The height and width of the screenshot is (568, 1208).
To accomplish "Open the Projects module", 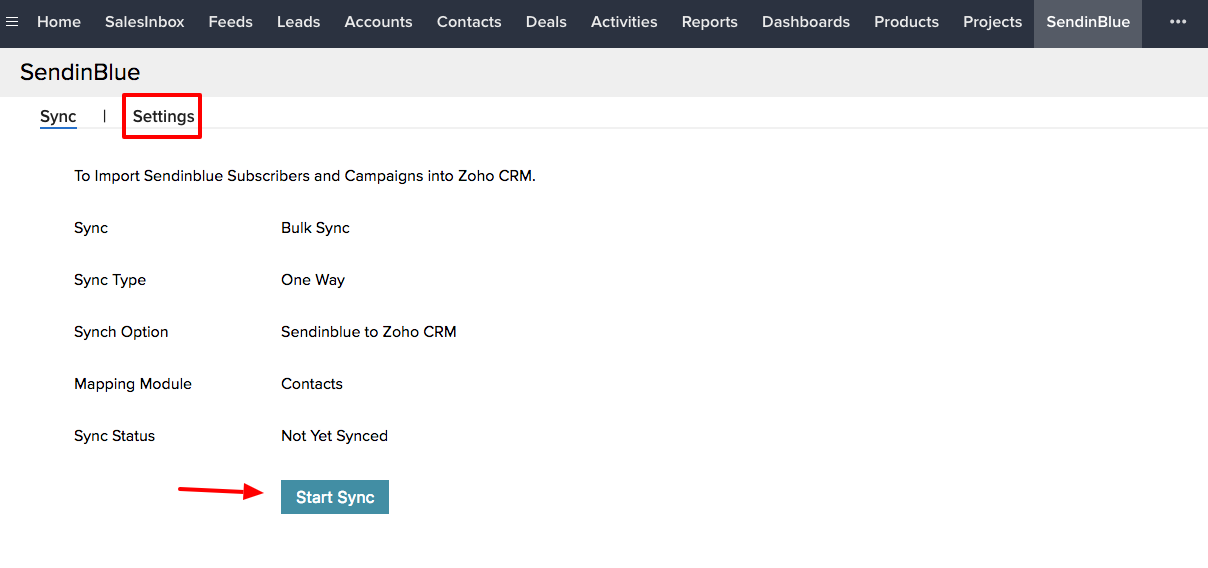I will (x=993, y=22).
